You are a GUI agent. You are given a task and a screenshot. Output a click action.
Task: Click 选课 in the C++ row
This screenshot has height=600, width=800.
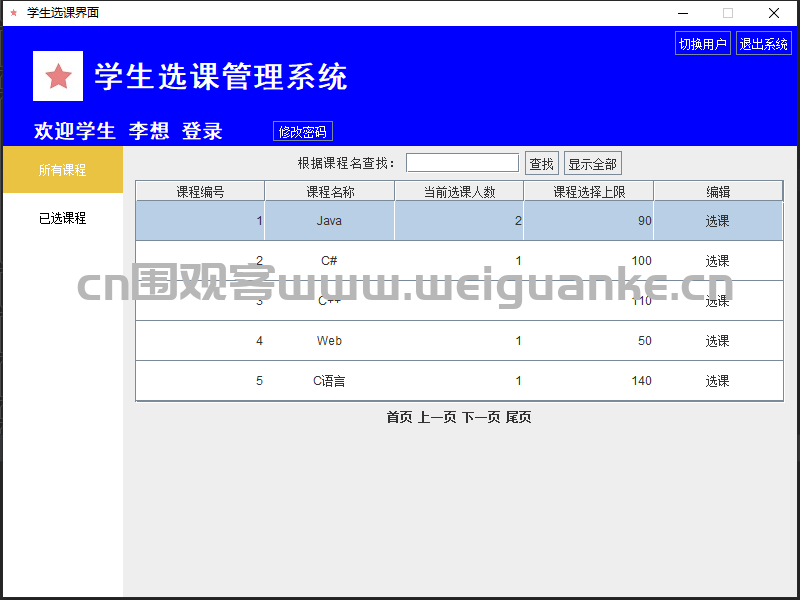pos(717,301)
